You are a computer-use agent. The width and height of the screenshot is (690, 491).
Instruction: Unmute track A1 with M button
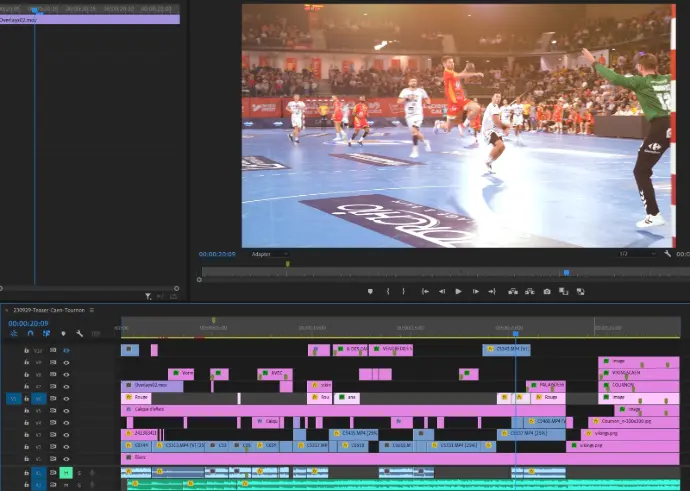pyautogui.click(x=66, y=473)
